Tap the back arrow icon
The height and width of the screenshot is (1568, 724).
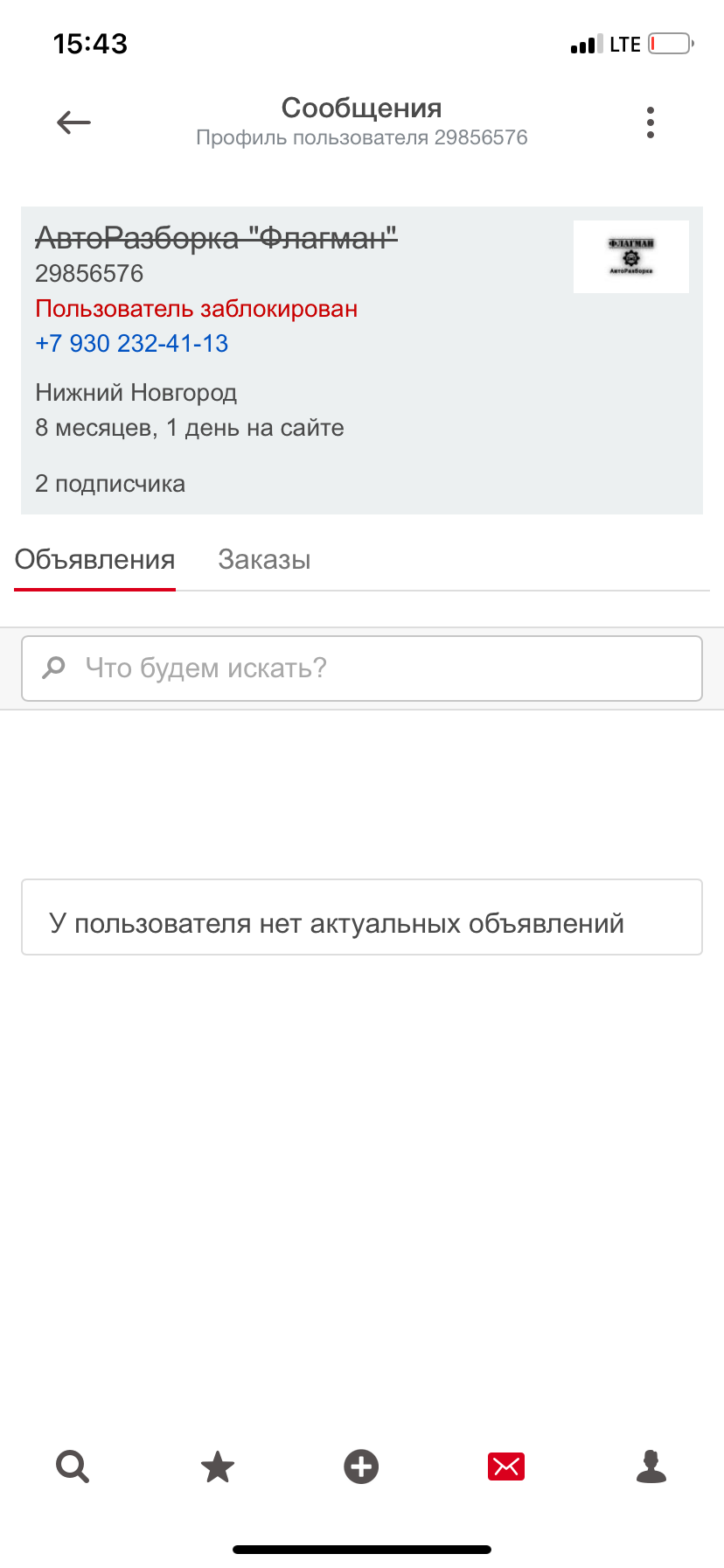click(73, 122)
